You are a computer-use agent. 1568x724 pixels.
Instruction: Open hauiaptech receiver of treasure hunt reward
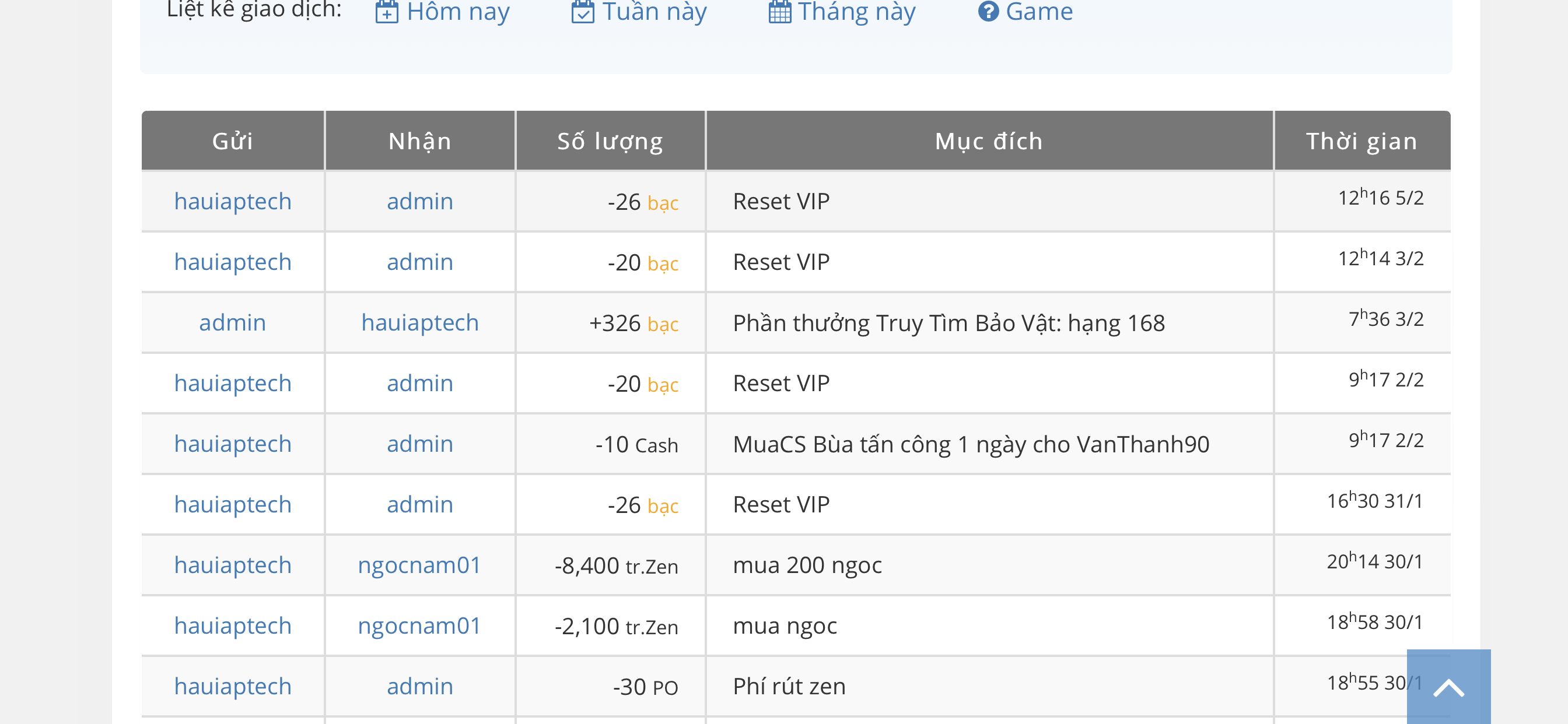420,322
